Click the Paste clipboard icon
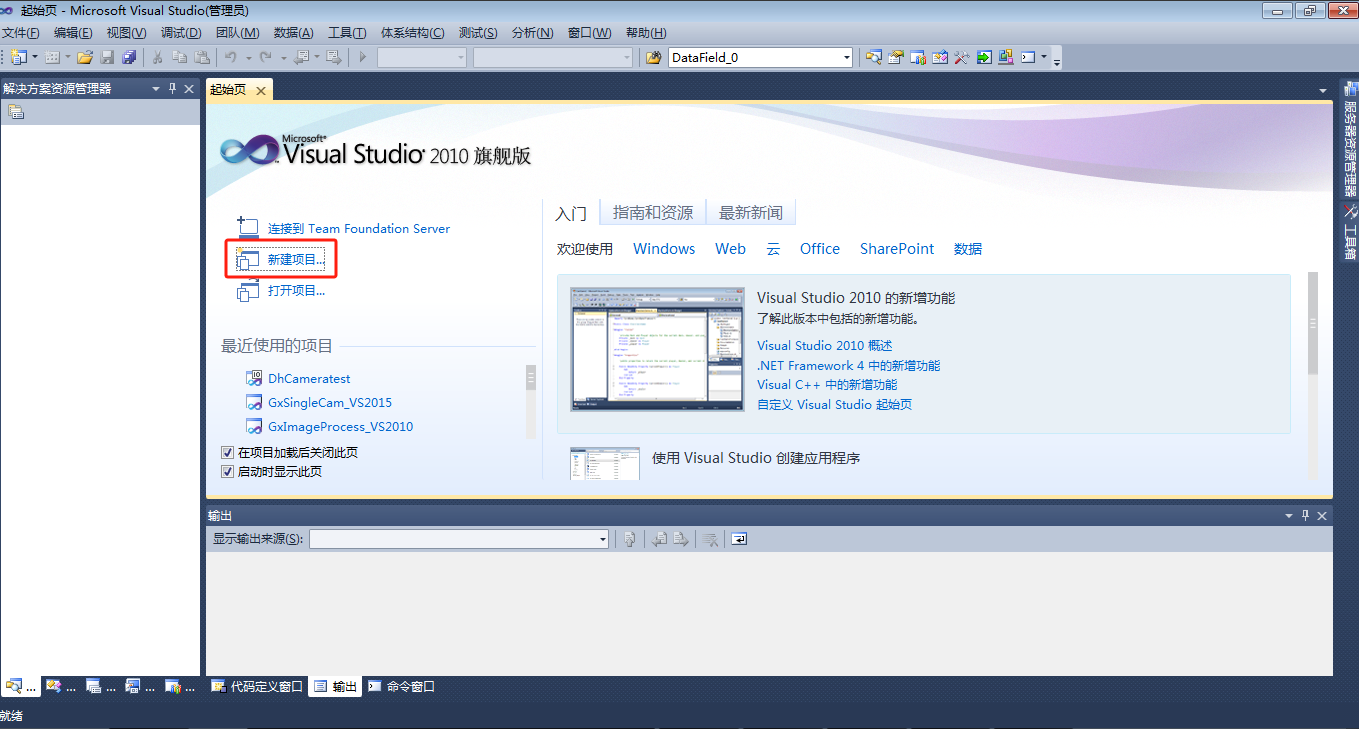 click(x=201, y=57)
